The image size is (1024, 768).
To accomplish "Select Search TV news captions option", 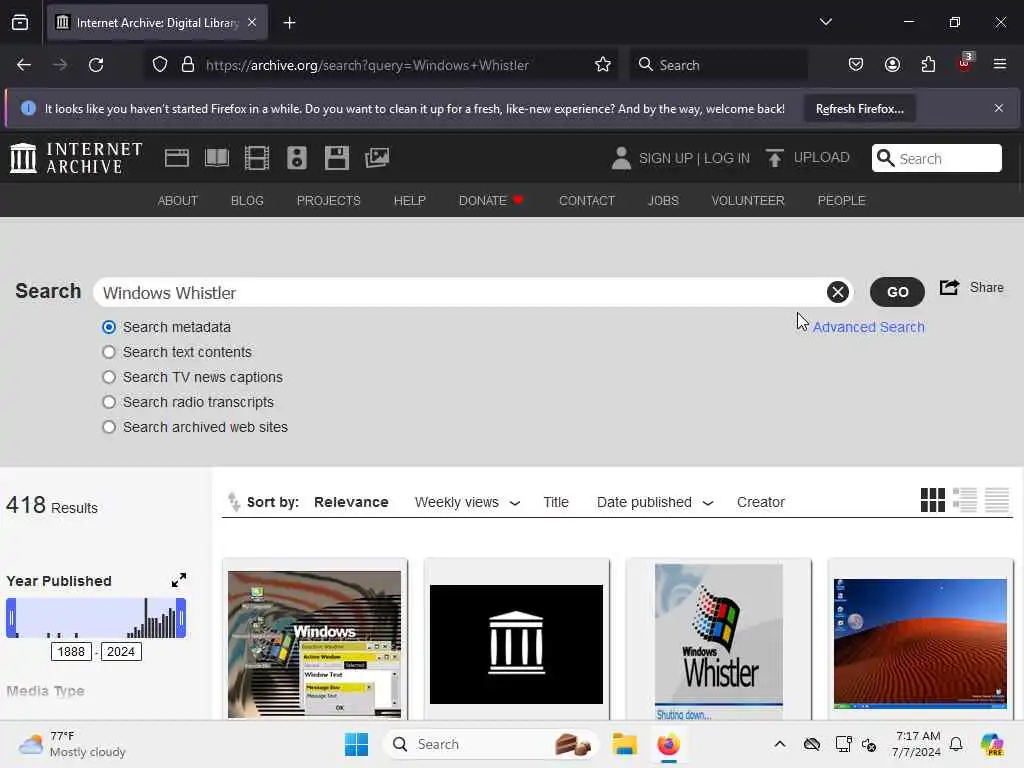I will [109, 377].
